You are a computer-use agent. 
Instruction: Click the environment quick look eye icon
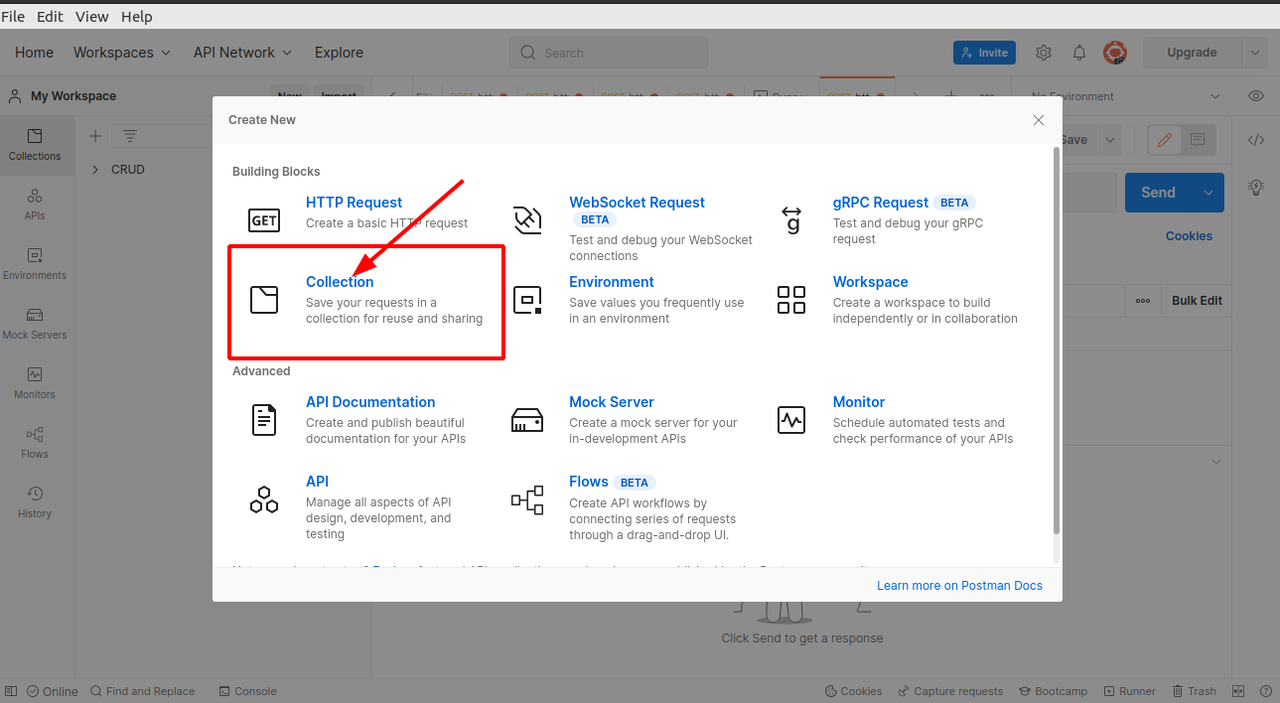[1256, 96]
